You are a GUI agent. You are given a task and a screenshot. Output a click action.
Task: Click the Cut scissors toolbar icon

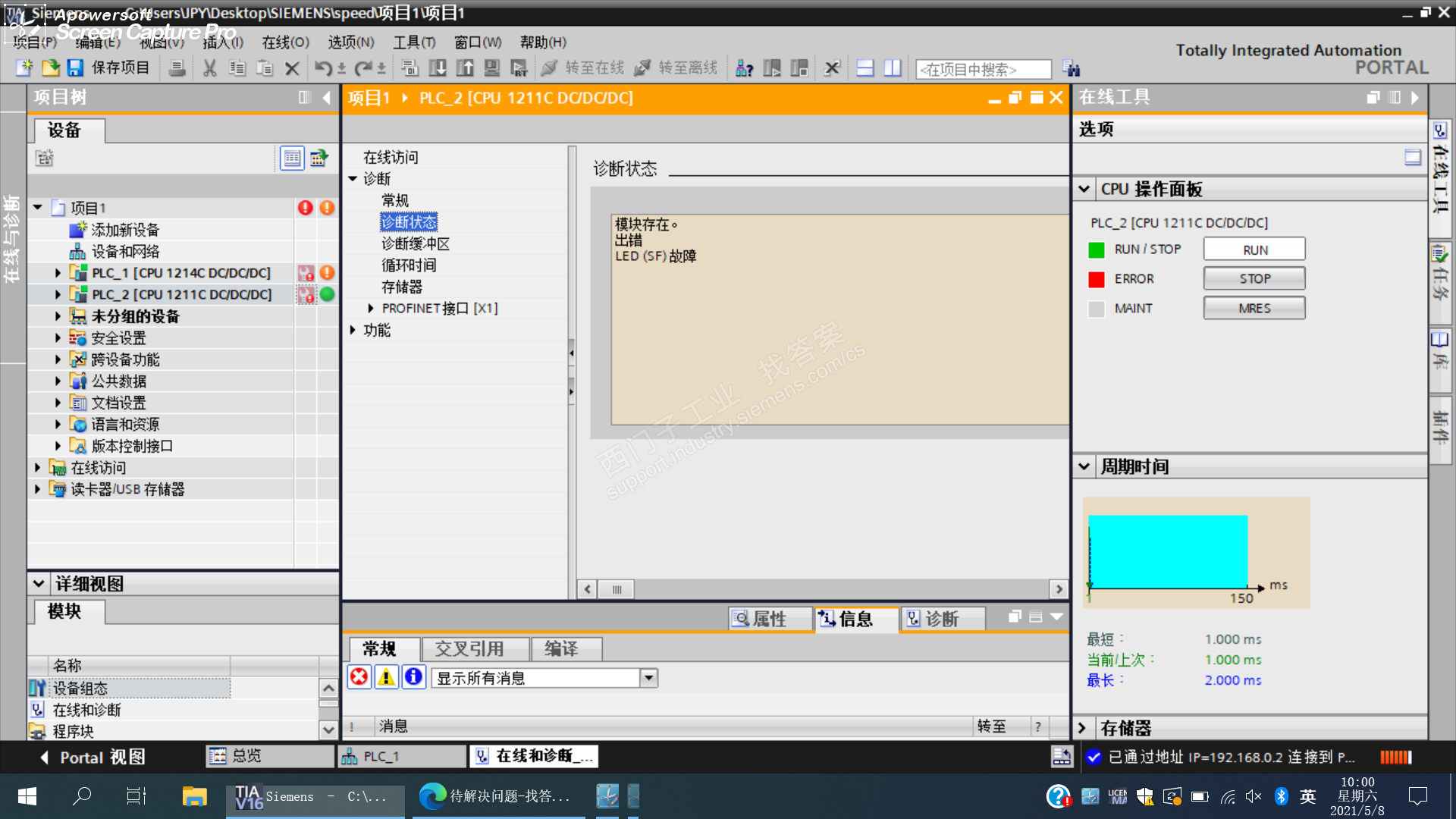(x=210, y=68)
